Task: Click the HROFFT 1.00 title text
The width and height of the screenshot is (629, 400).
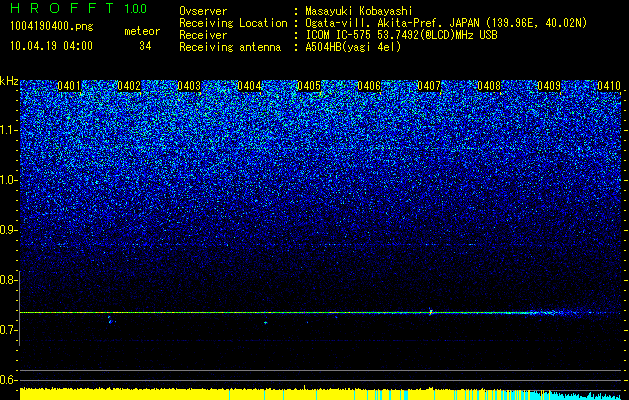Action: [79, 8]
